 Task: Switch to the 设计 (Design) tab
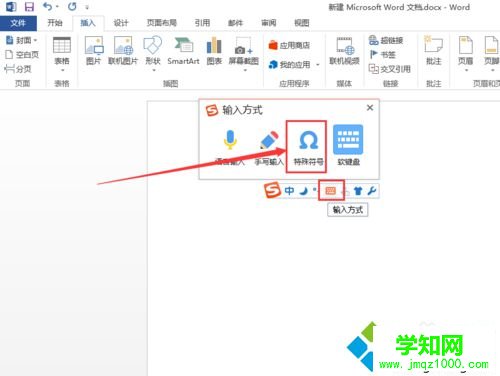121,23
